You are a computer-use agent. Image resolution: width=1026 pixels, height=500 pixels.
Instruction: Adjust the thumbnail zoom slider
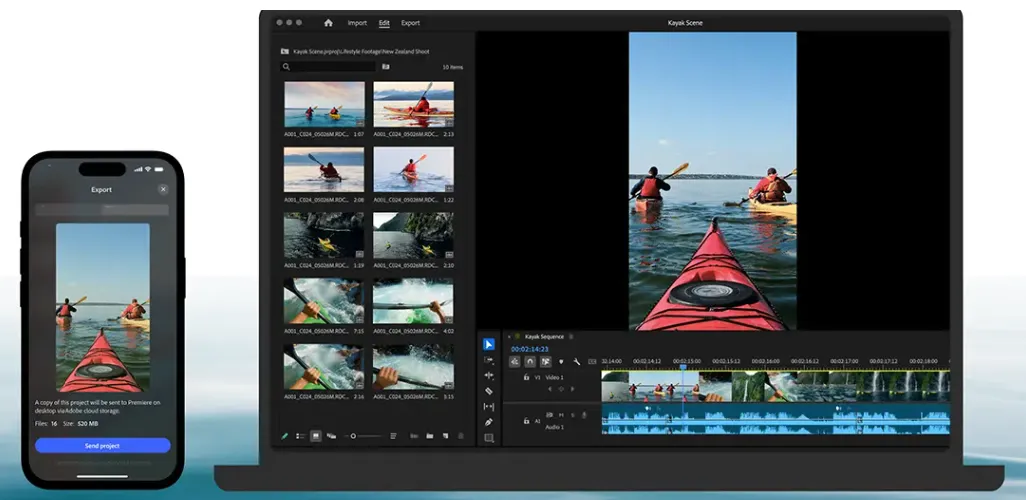(x=353, y=436)
